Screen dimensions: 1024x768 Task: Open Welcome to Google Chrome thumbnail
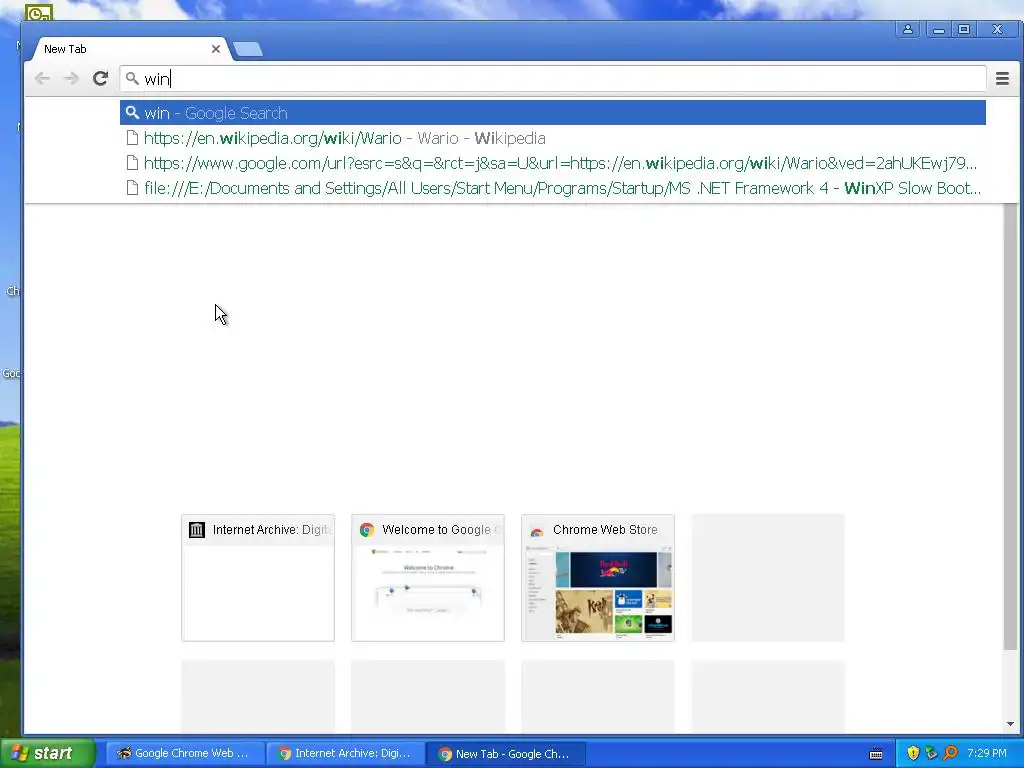(428, 578)
